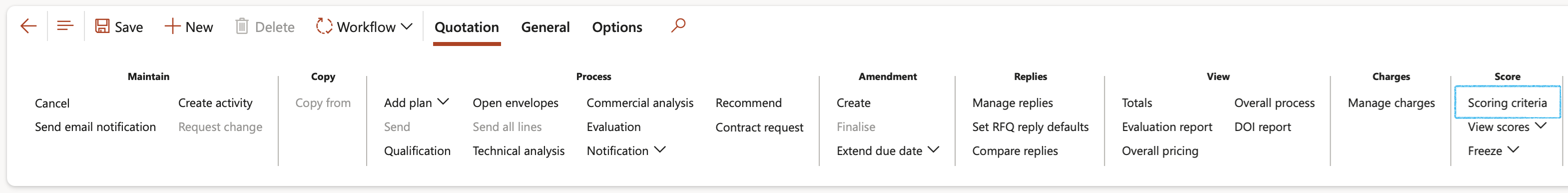Click the back arrow icon
The height and width of the screenshot is (193, 1568).
coord(28,26)
